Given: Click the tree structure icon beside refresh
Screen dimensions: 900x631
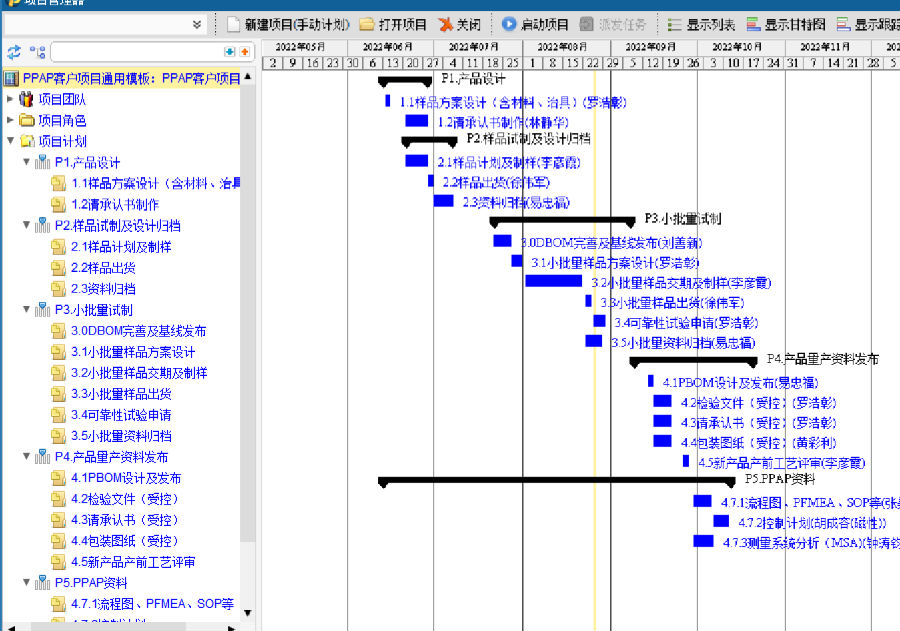Looking at the screenshot, I should 37,52.
